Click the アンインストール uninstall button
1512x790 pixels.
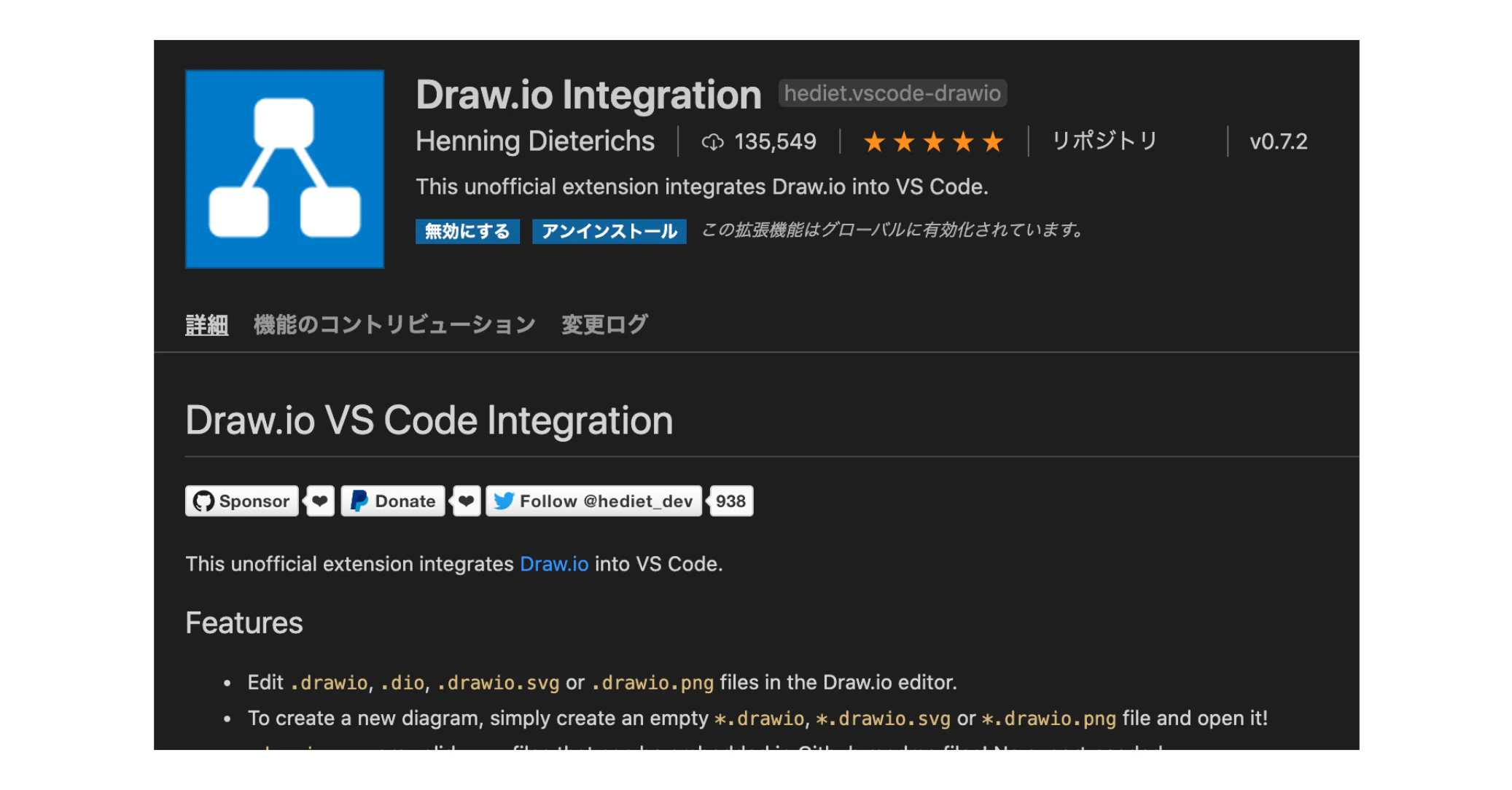(x=609, y=232)
